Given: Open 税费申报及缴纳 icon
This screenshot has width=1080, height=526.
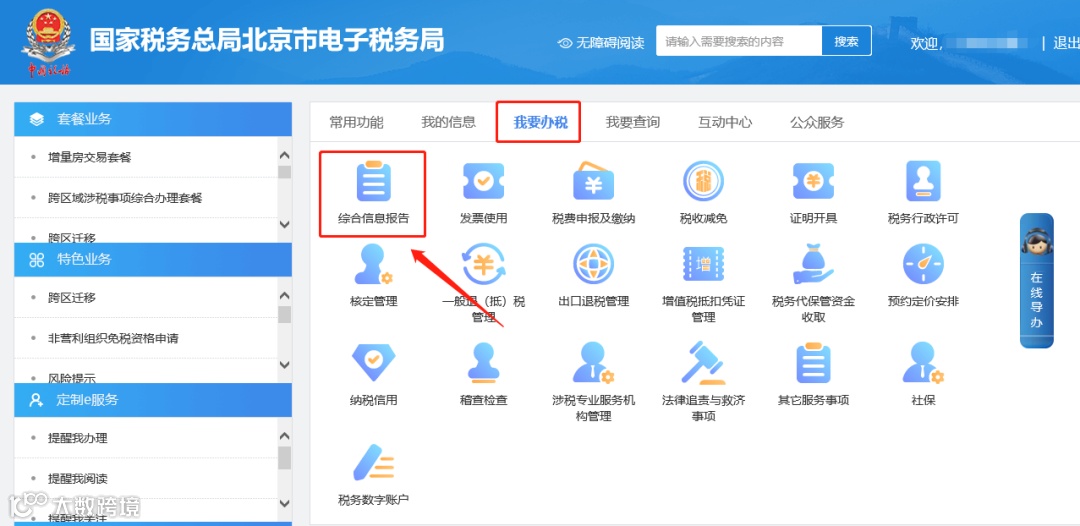Looking at the screenshot, I should click(593, 182).
